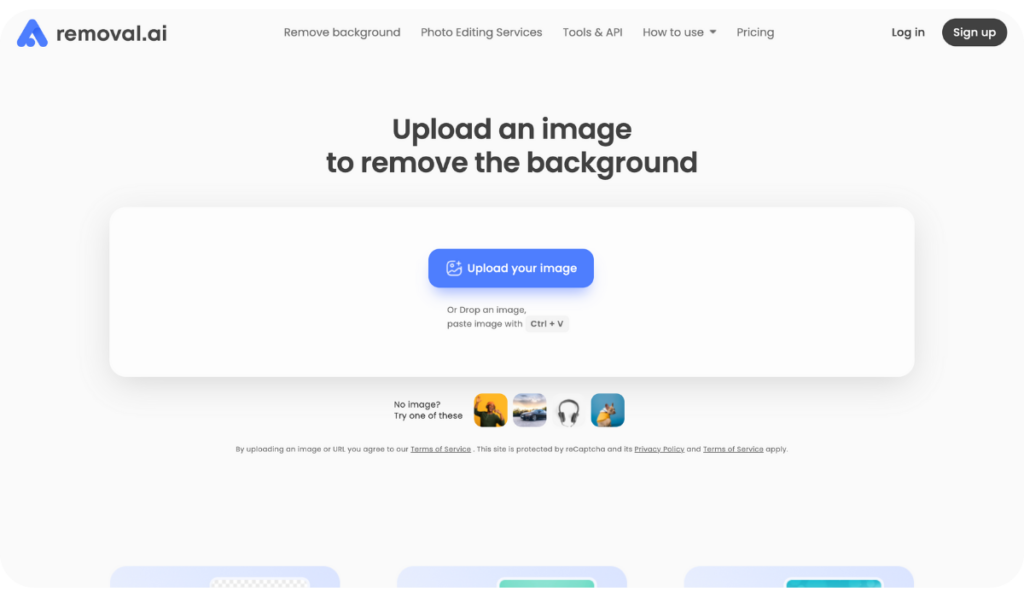The height and width of the screenshot is (597, 1024).
Task: Open the Tools & API menu
Action: pos(592,32)
